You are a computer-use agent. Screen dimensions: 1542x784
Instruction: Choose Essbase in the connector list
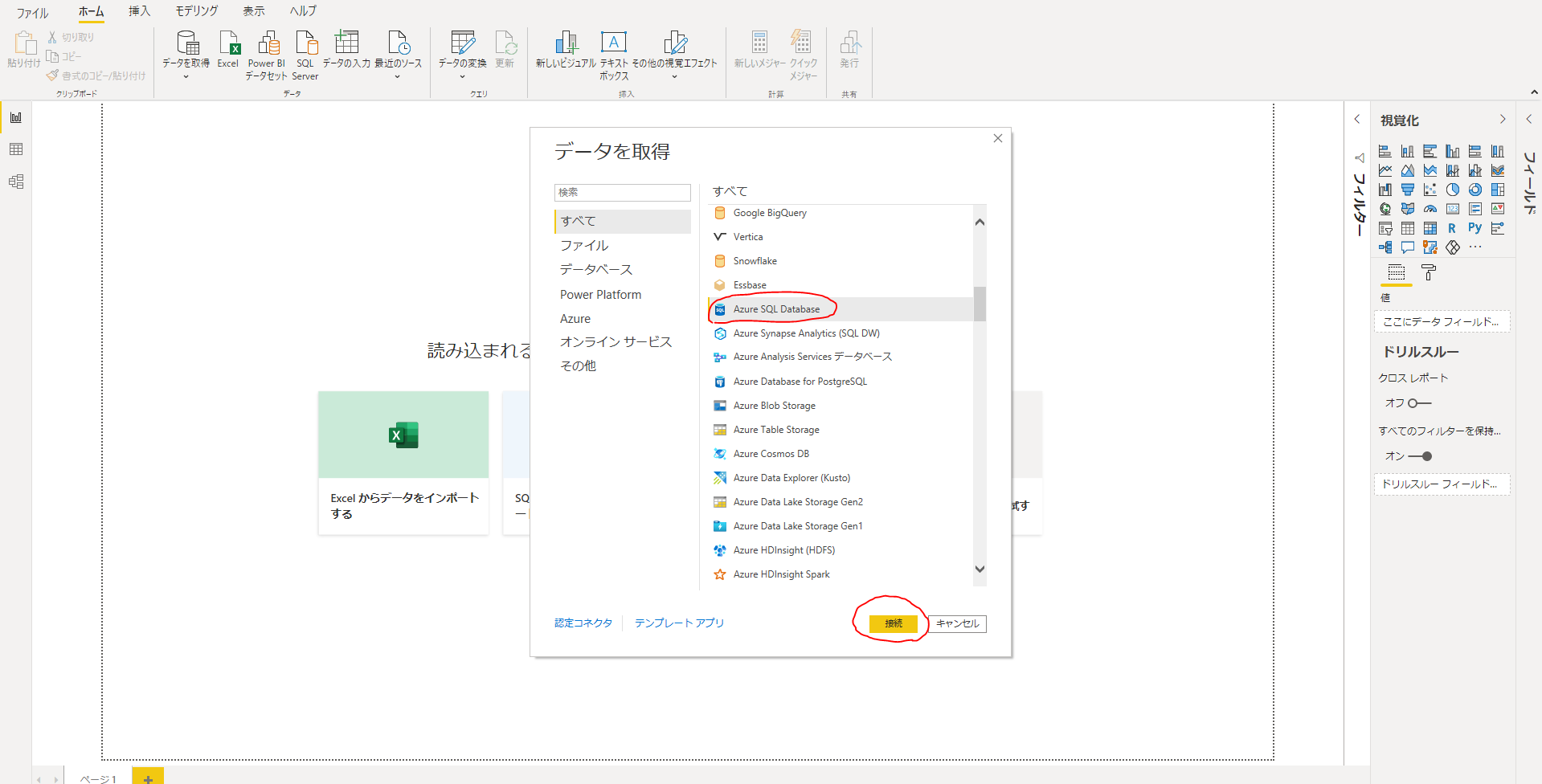point(841,285)
